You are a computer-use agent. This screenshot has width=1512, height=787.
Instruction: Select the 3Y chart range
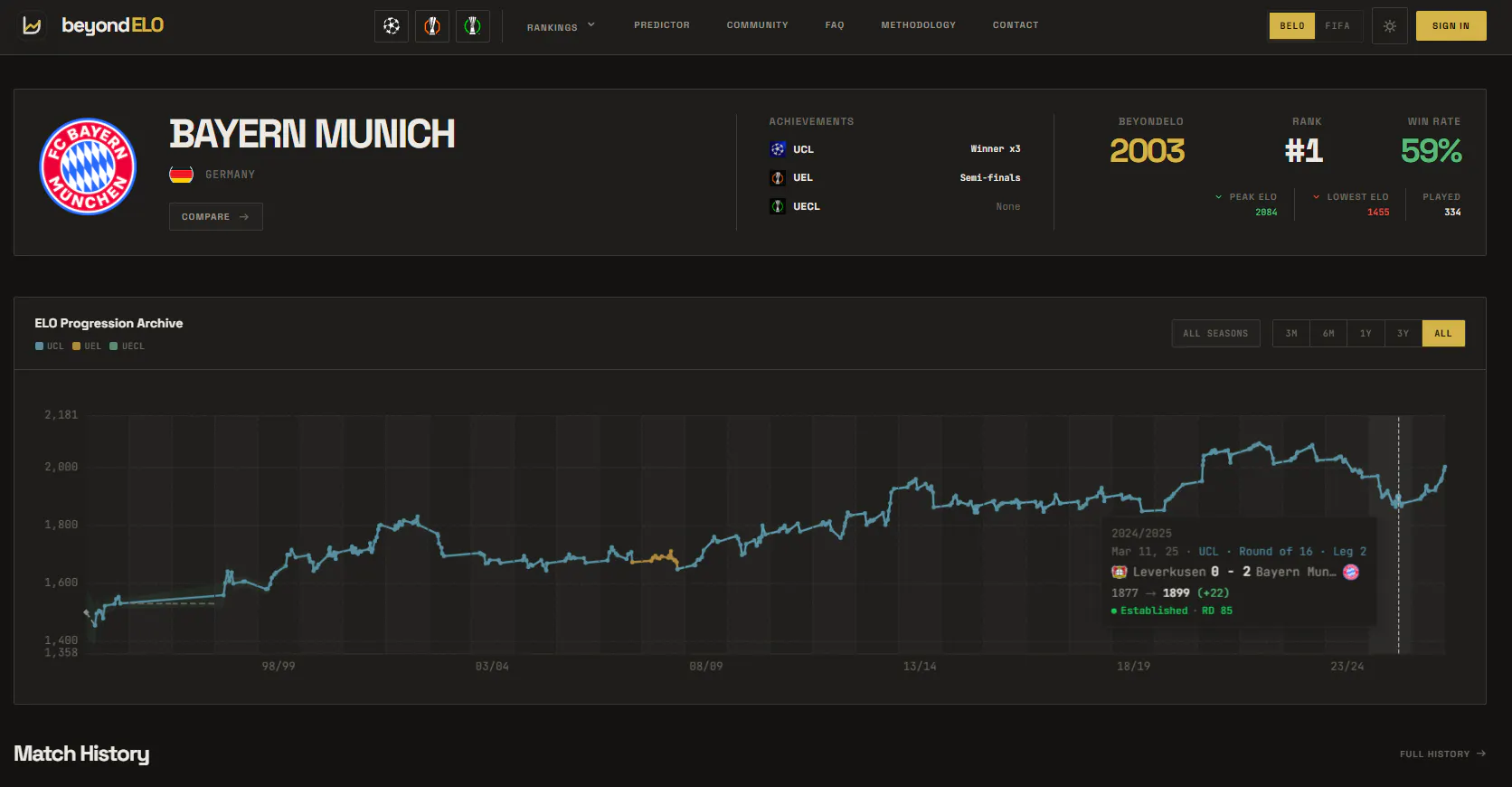point(1403,334)
